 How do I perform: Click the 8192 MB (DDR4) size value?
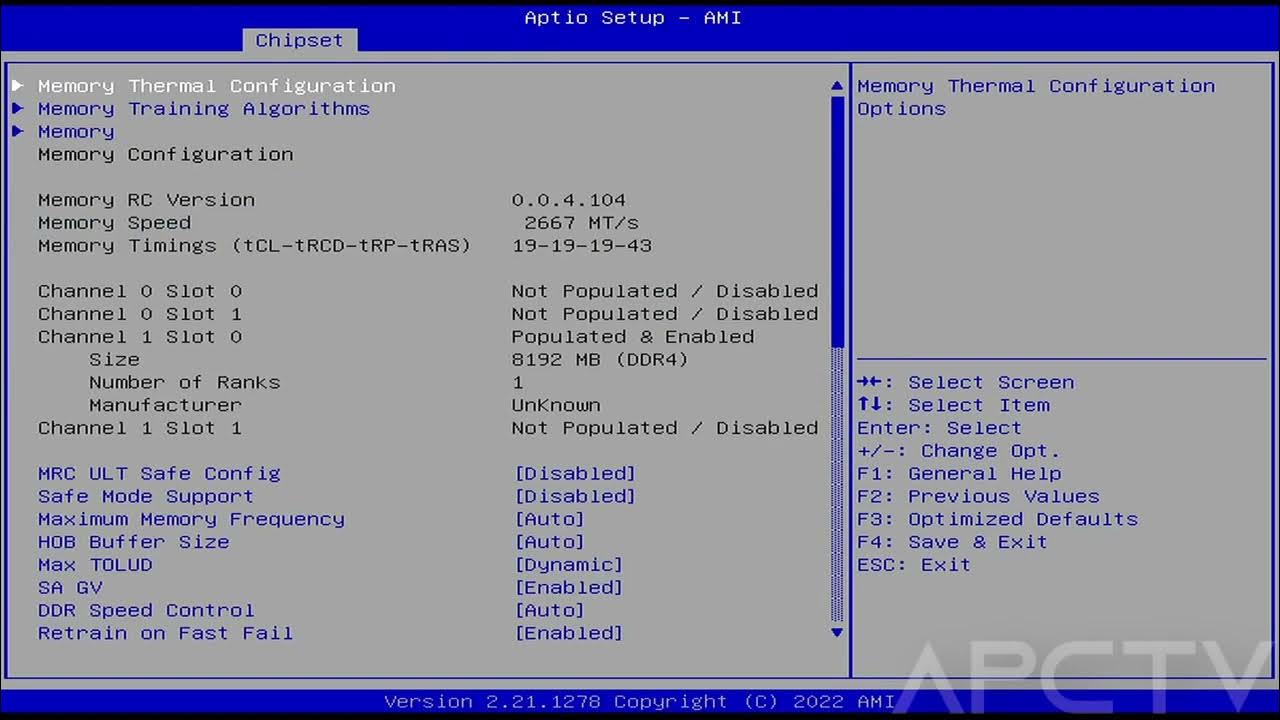coord(600,360)
